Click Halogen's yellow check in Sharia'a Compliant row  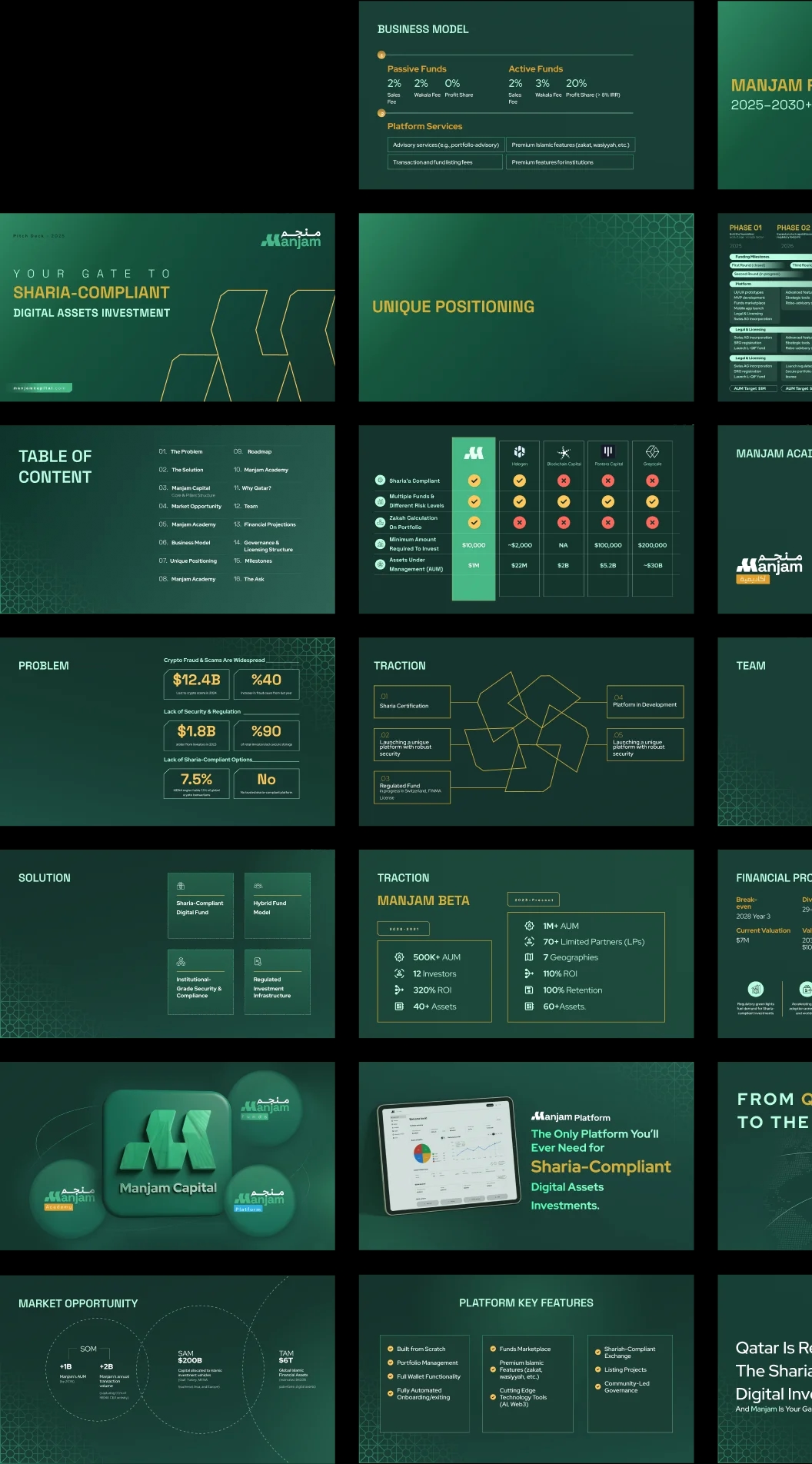(520, 481)
